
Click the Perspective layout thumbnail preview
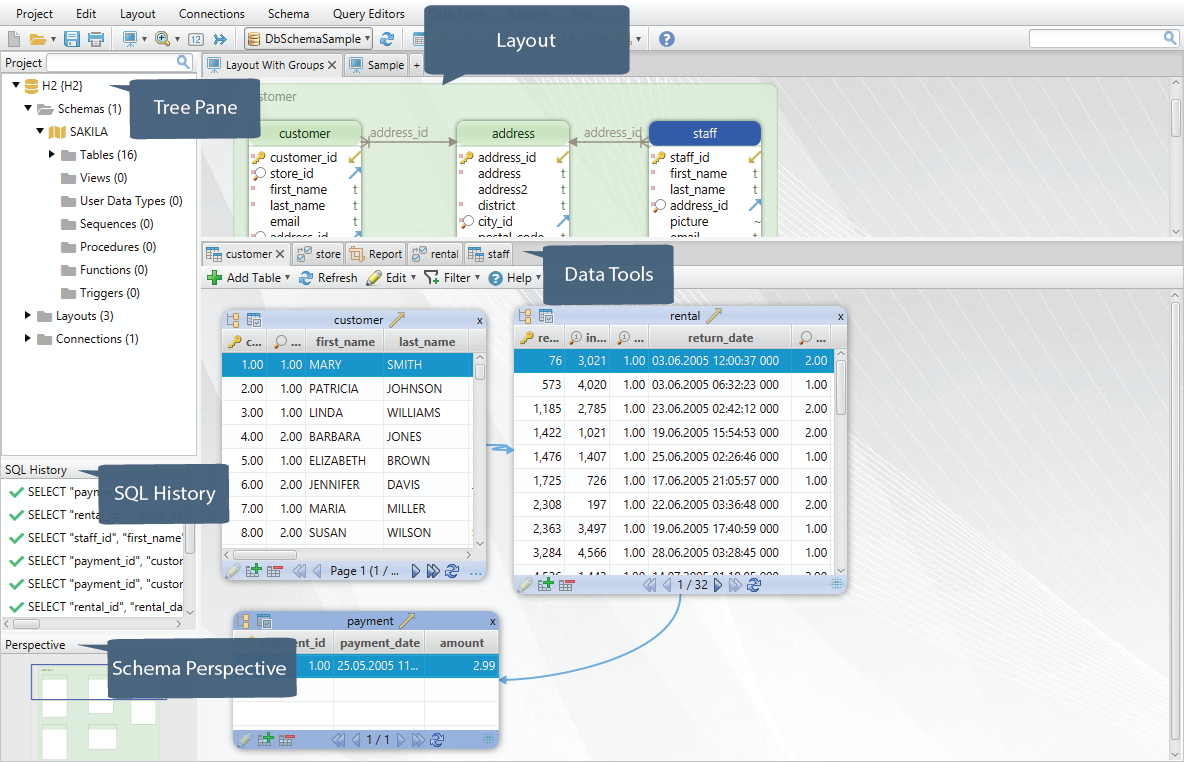pyautogui.click(x=98, y=708)
